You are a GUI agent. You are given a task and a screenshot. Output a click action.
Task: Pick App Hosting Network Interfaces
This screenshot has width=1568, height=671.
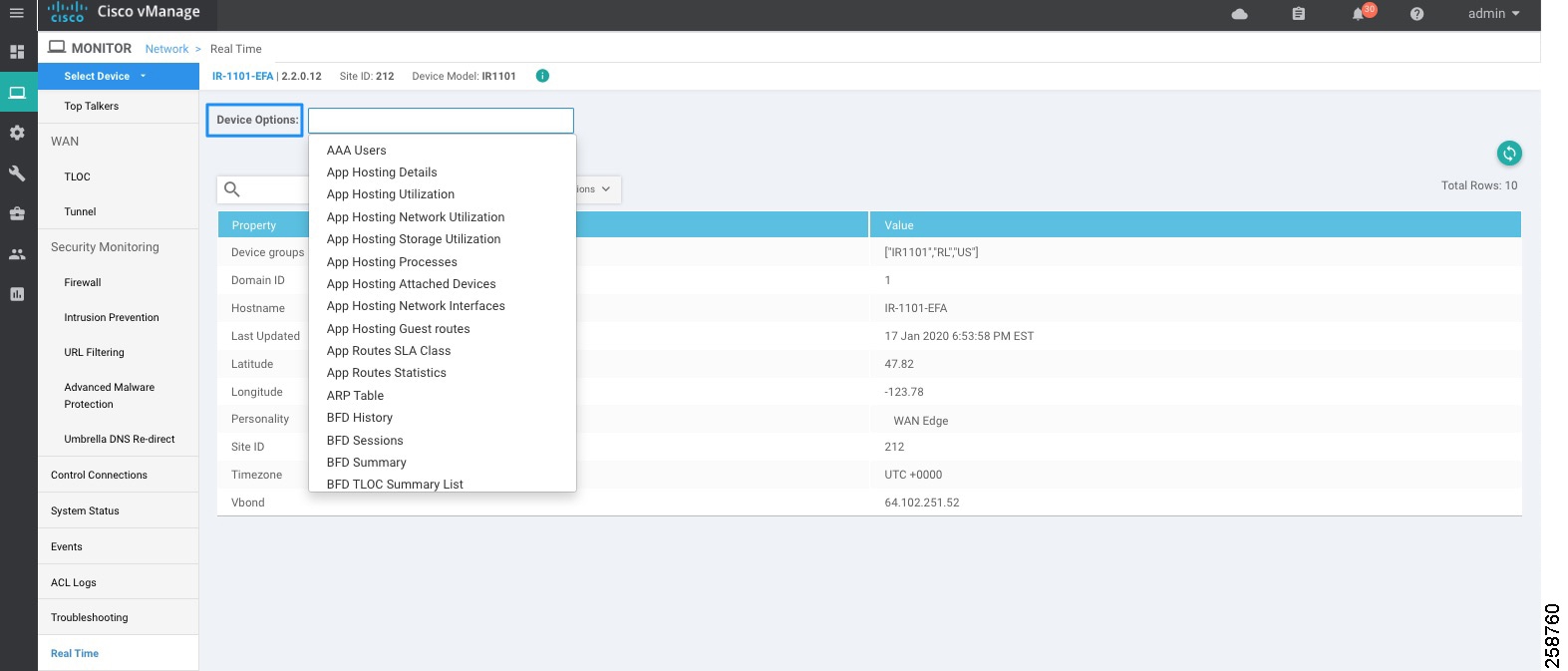(x=416, y=306)
